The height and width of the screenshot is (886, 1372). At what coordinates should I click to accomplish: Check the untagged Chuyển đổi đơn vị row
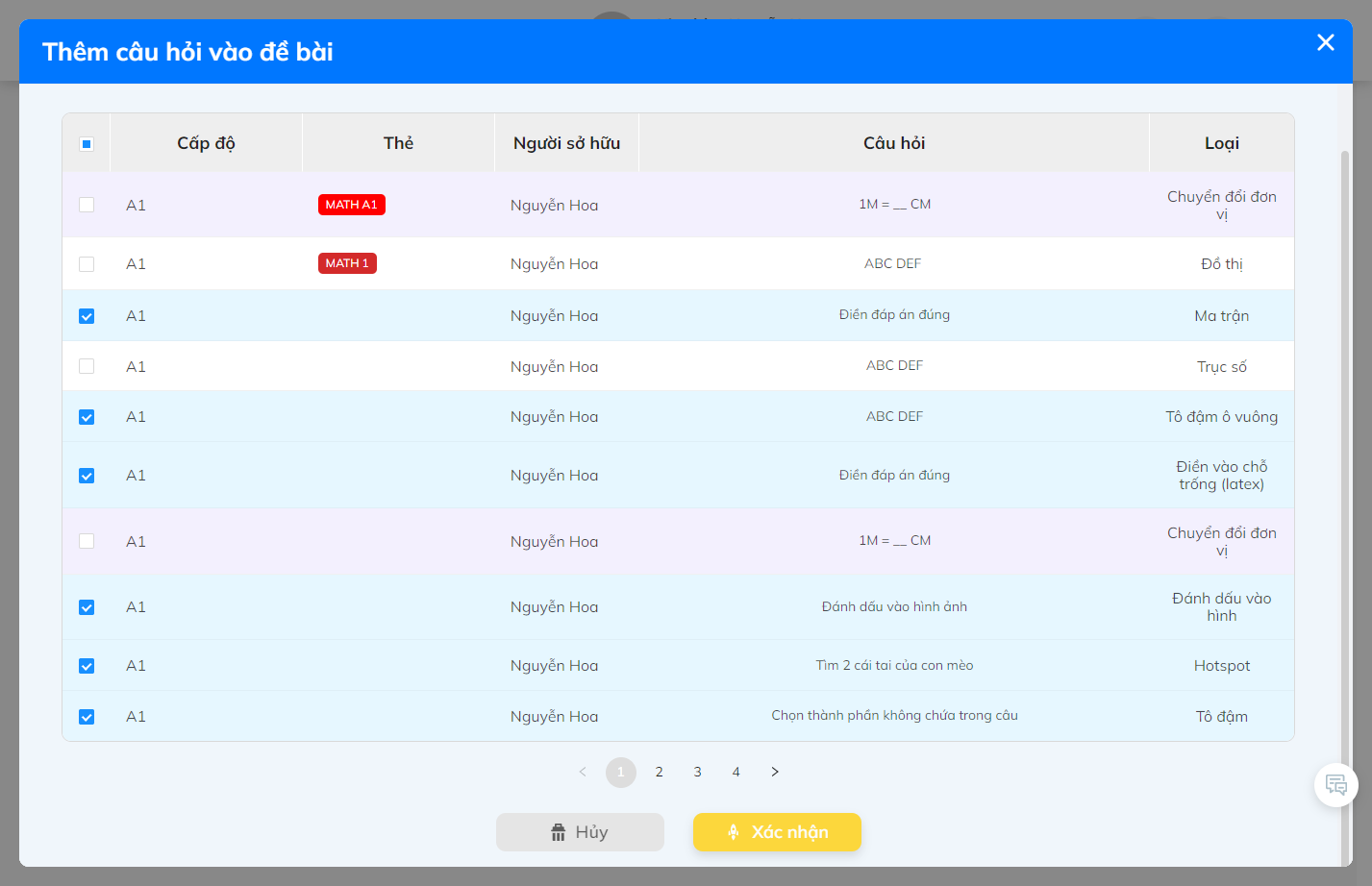coord(87,541)
